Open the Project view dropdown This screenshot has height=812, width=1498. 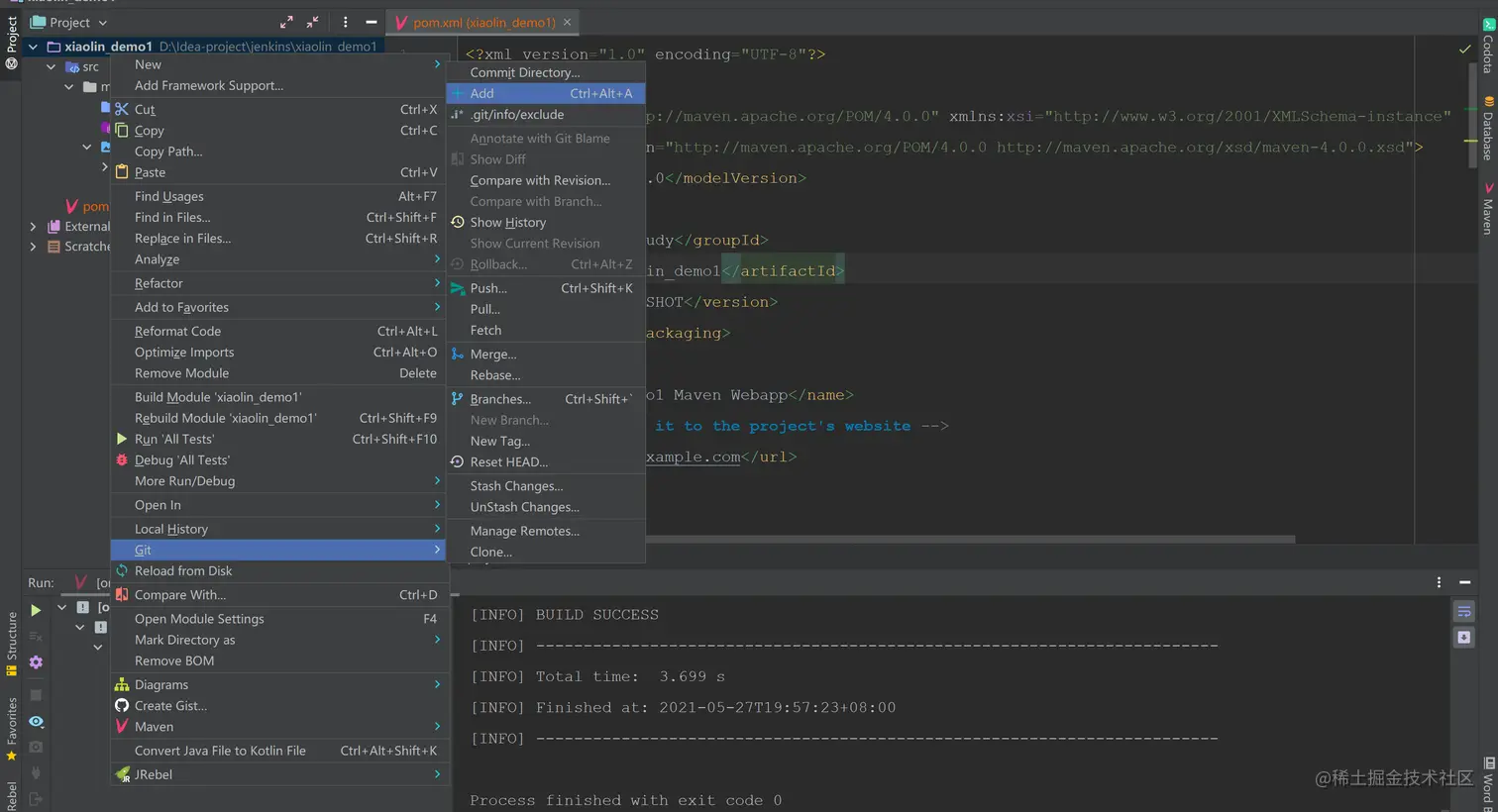pyautogui.click(x=69, y=22)
